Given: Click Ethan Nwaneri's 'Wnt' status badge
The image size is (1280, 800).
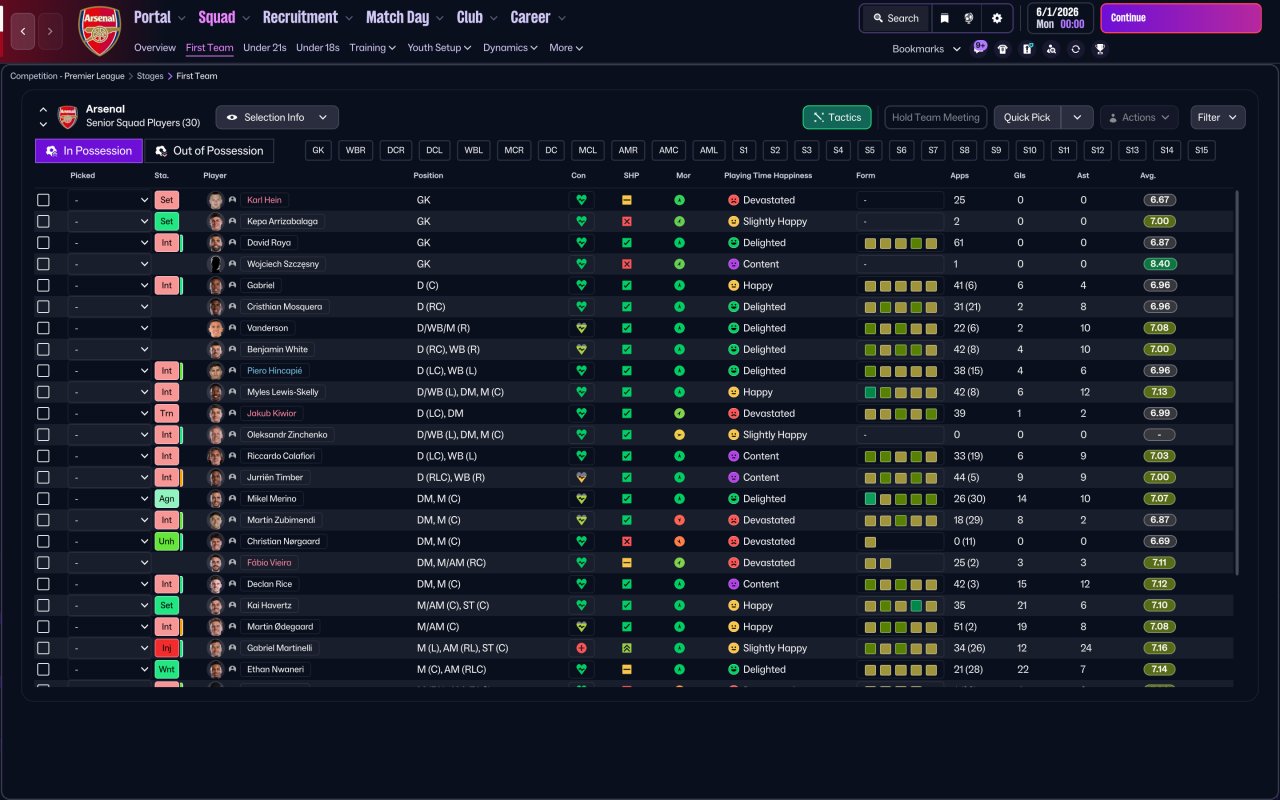Looking at the screenshot, I should pyautogui.click(x=166, y=669).
